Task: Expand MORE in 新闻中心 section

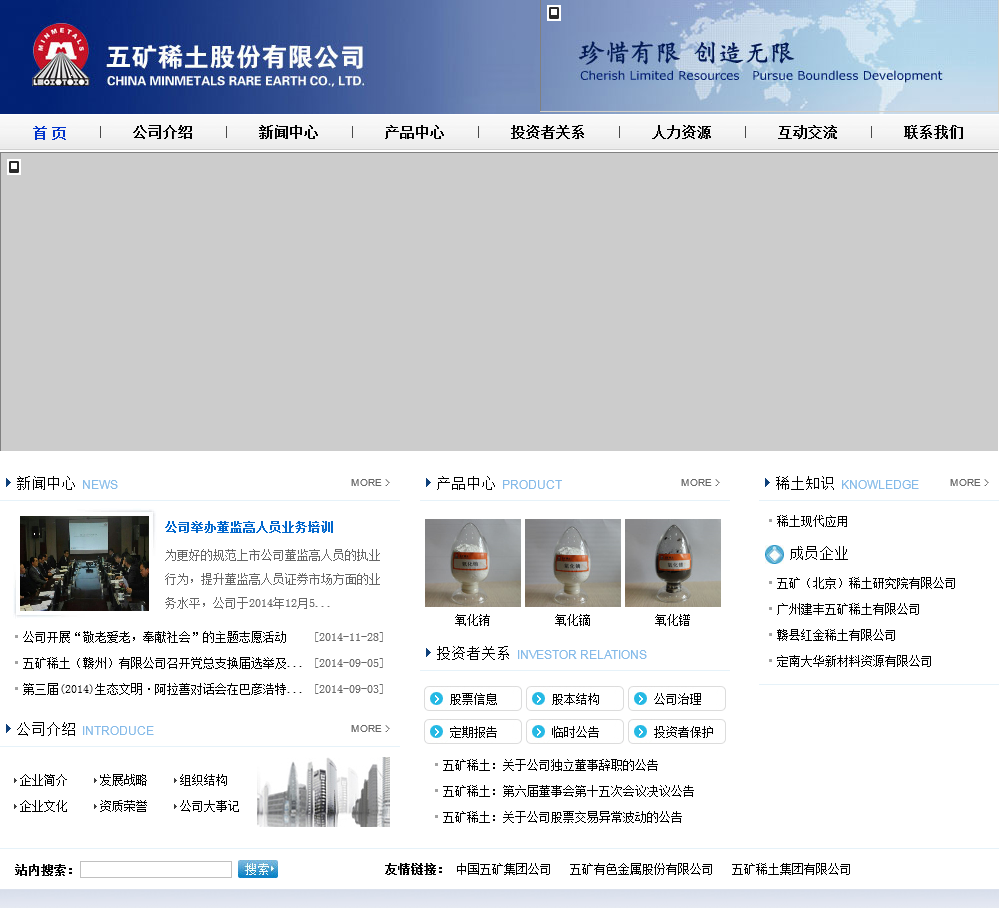Action: (370, 483)
